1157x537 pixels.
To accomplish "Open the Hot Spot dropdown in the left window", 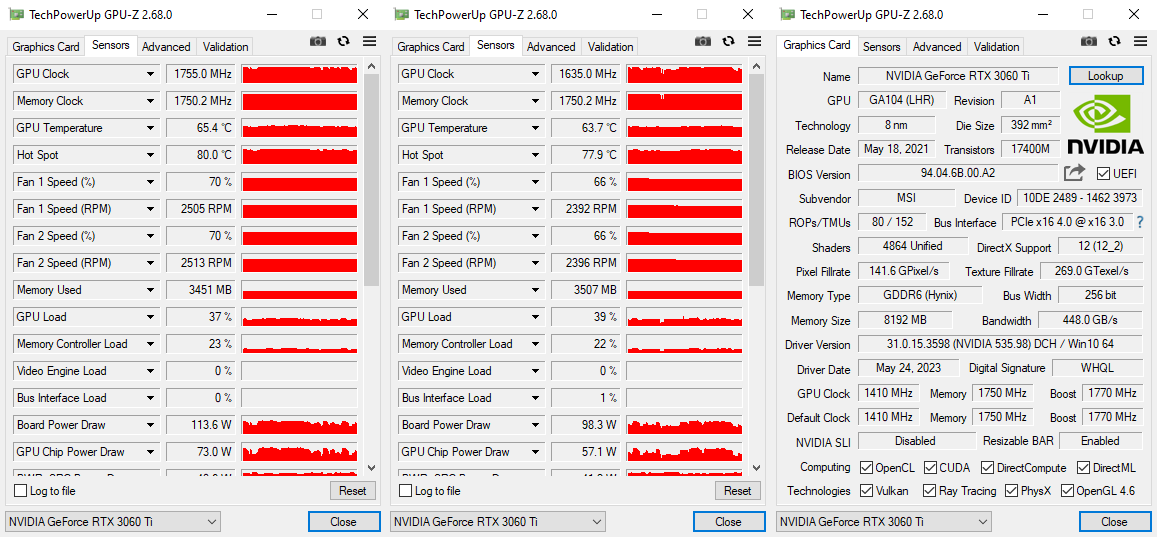I will click(x=151, y=155).
